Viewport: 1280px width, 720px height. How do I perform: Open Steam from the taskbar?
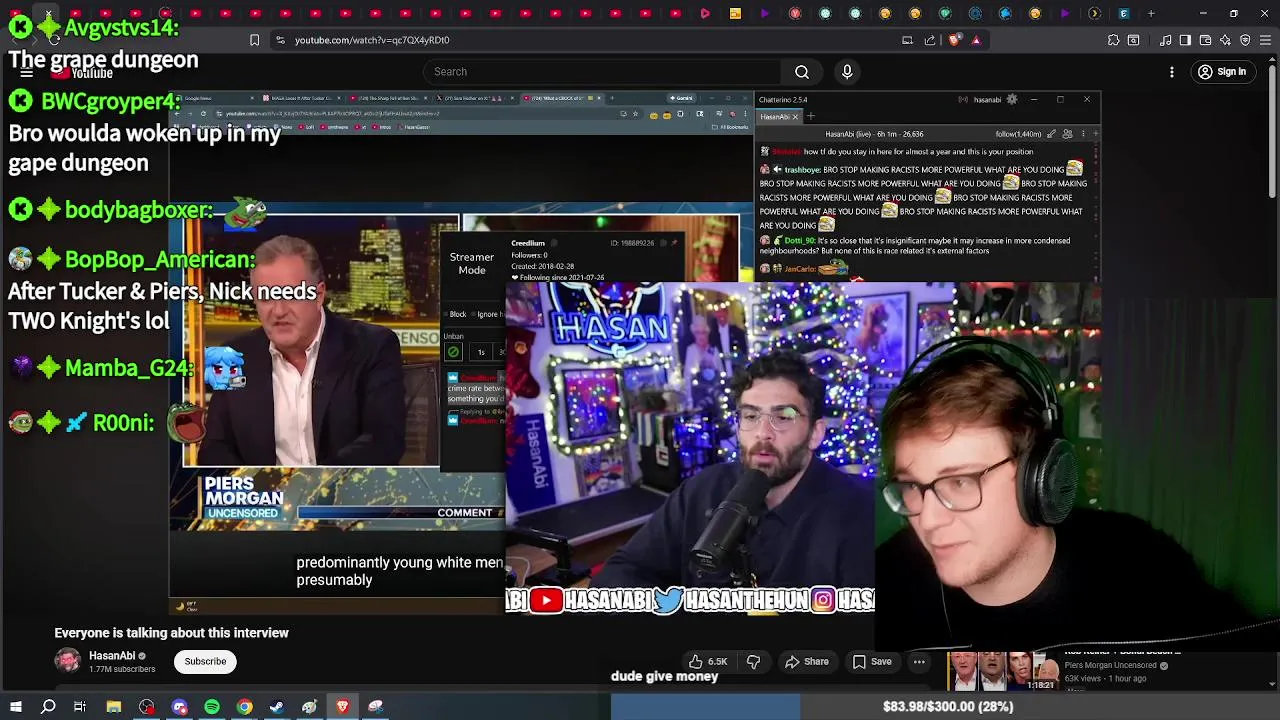click(277, 706)
